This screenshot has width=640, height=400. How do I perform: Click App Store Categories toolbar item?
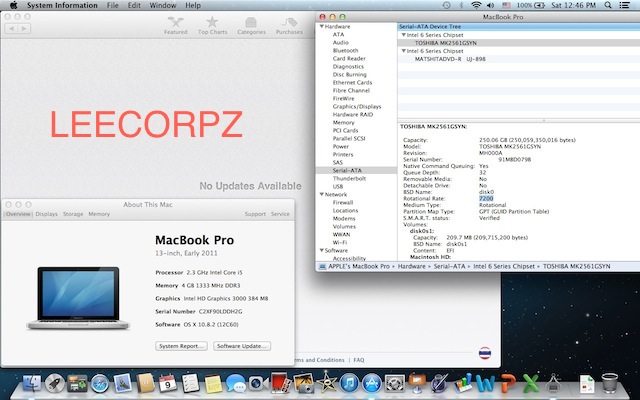coord(251,25)
